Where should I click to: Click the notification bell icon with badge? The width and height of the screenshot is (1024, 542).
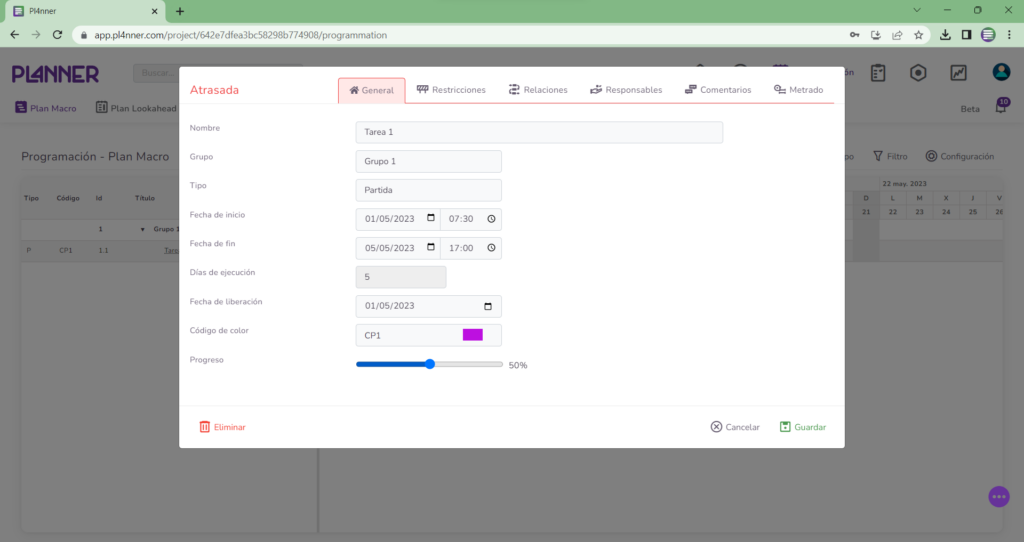(x=1001, y=108)
